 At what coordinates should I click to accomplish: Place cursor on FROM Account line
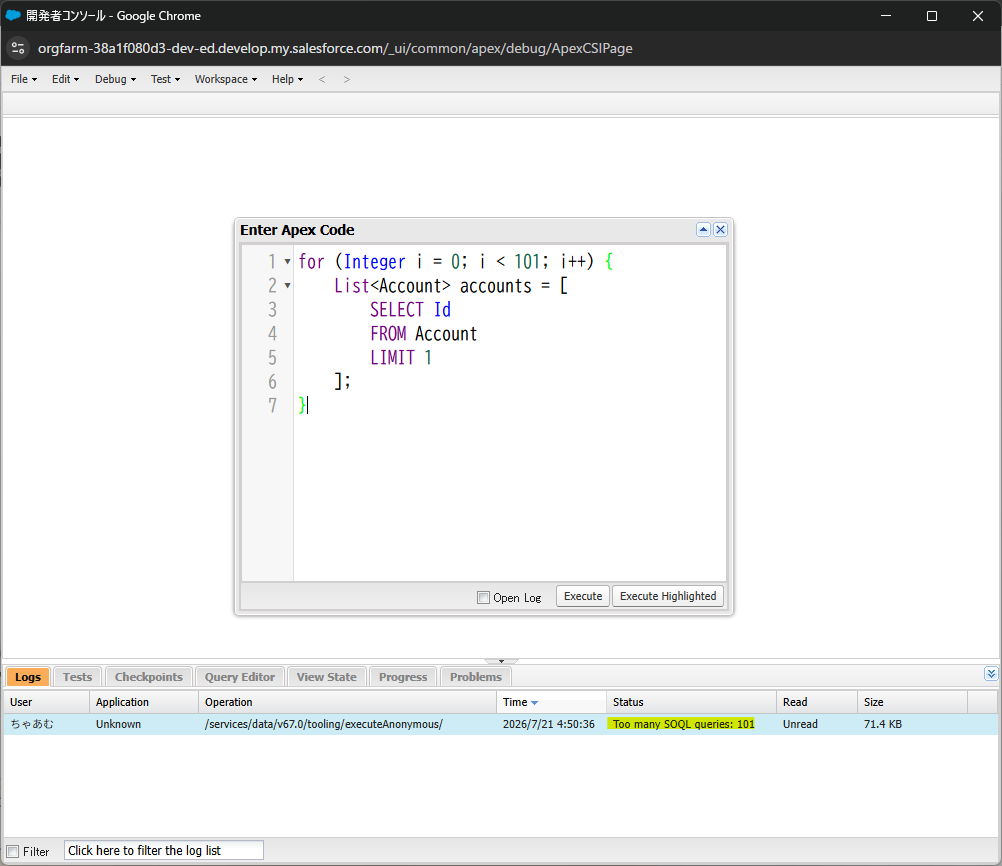coord(423,334)
